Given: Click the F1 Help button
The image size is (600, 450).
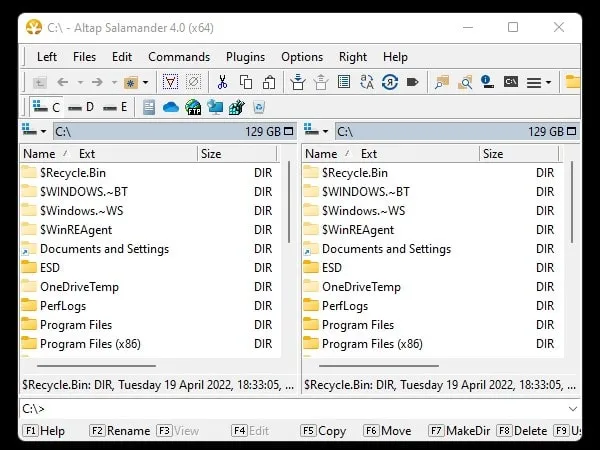Looking at the screenshot, I should point(44,431).
